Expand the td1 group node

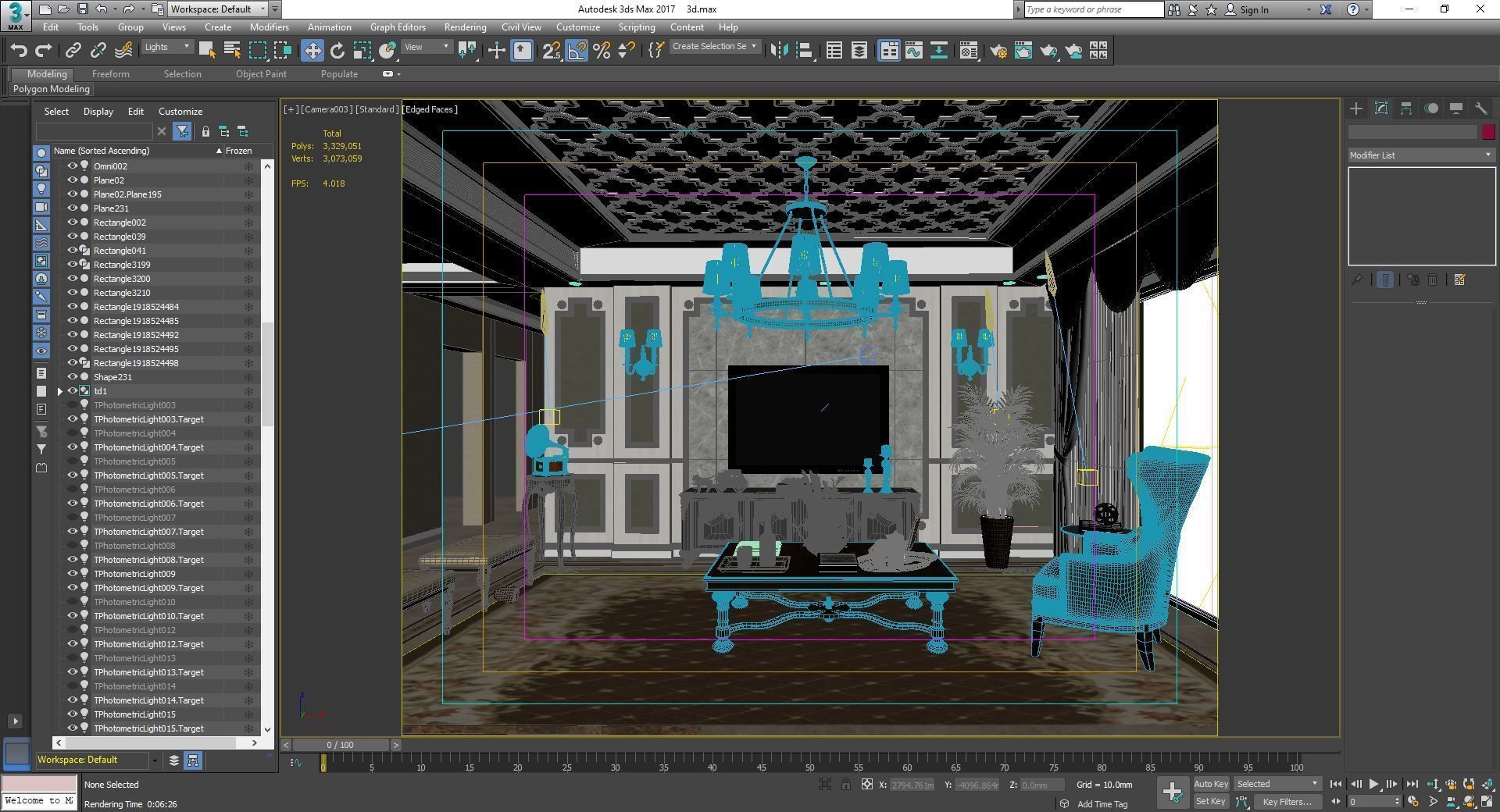click(59, 391)
